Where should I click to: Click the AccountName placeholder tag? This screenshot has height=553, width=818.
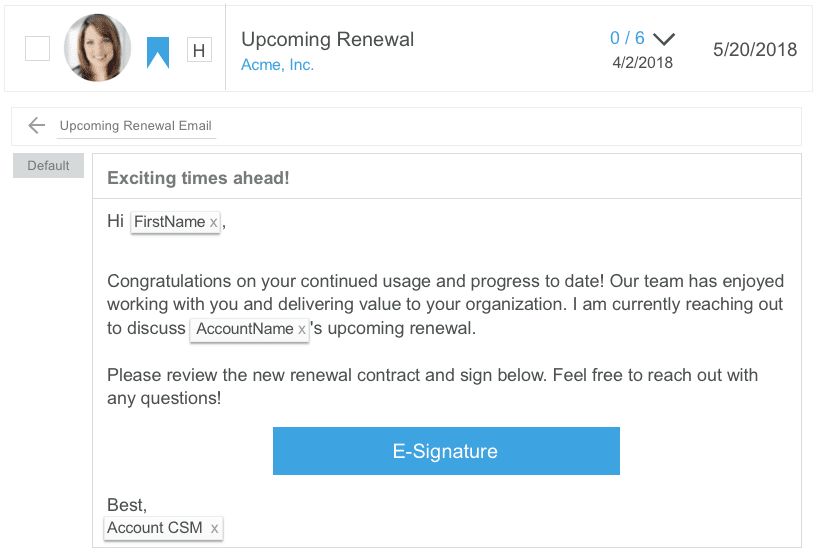click(244, 329)
